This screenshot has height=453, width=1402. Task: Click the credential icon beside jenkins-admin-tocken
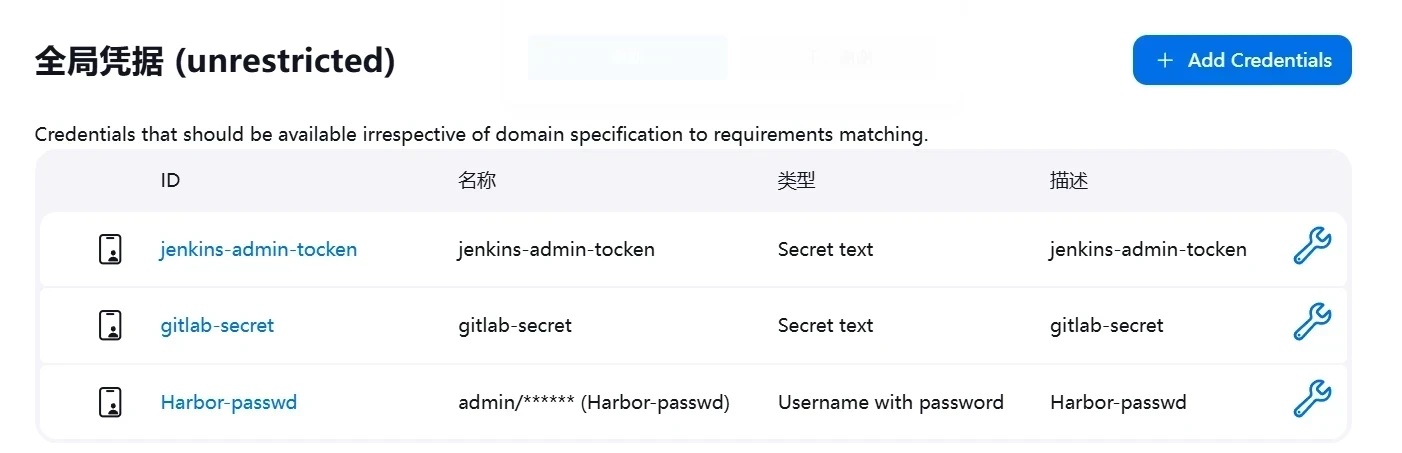tap(111, 249)
